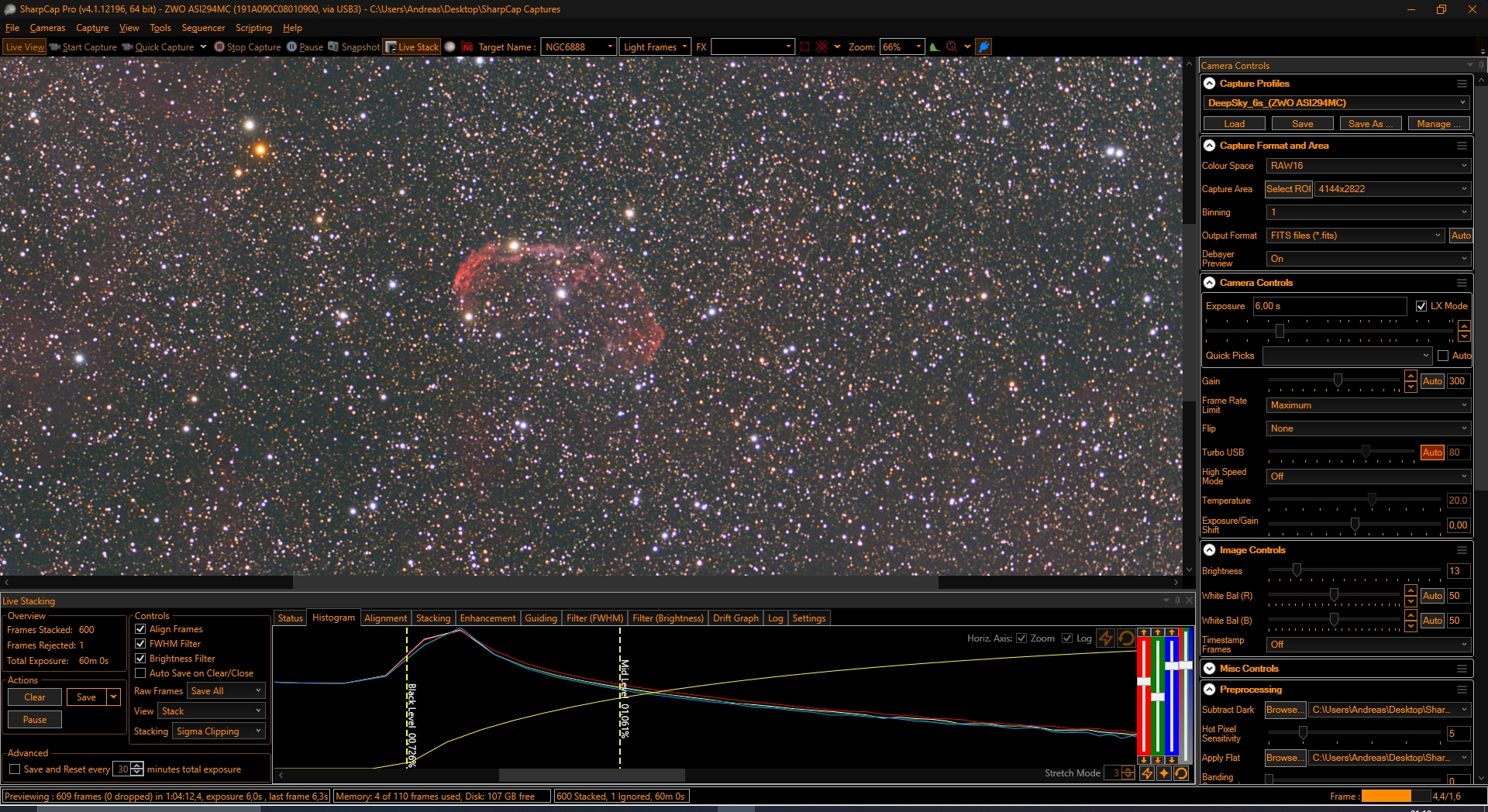Click the star icon beside Stretch Mode
The width and height of the screenshot is (1488, 812).
click(x=1164, y=773)
